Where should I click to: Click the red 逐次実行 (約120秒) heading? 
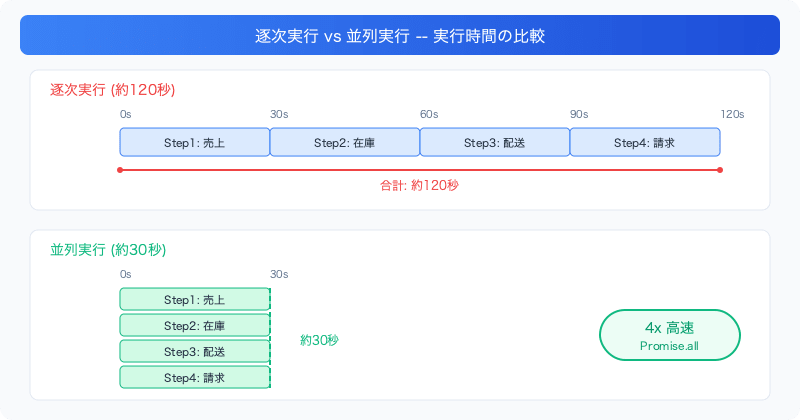tap(112, 90)
